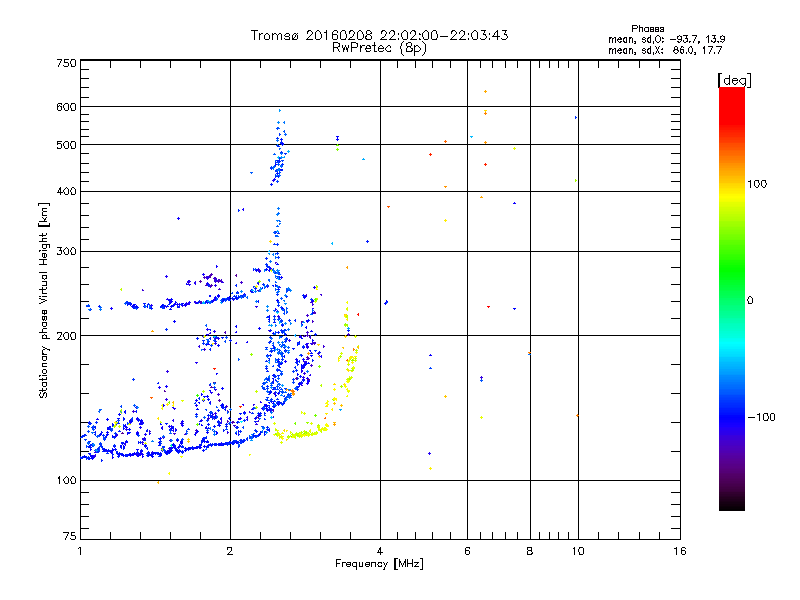Viewport: 800px width, 600px height.
Task: Click the x-axis tick label '8'
Action: (530, 551)
